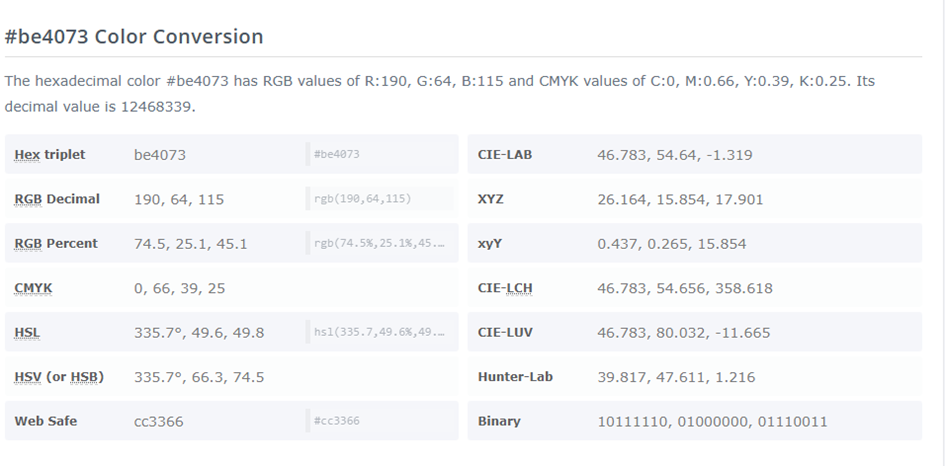Click the XYZ value 26.164, 15.854, 17.901

(x=680, y=199)
